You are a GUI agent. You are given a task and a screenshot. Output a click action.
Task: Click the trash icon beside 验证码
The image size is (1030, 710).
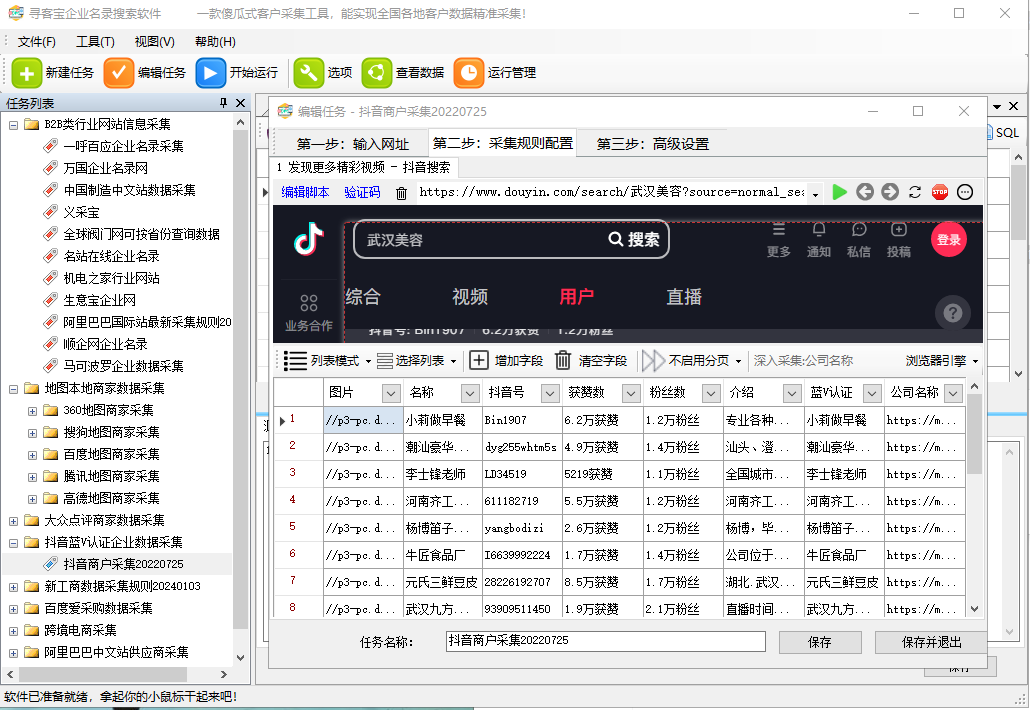tap(402, 193)
